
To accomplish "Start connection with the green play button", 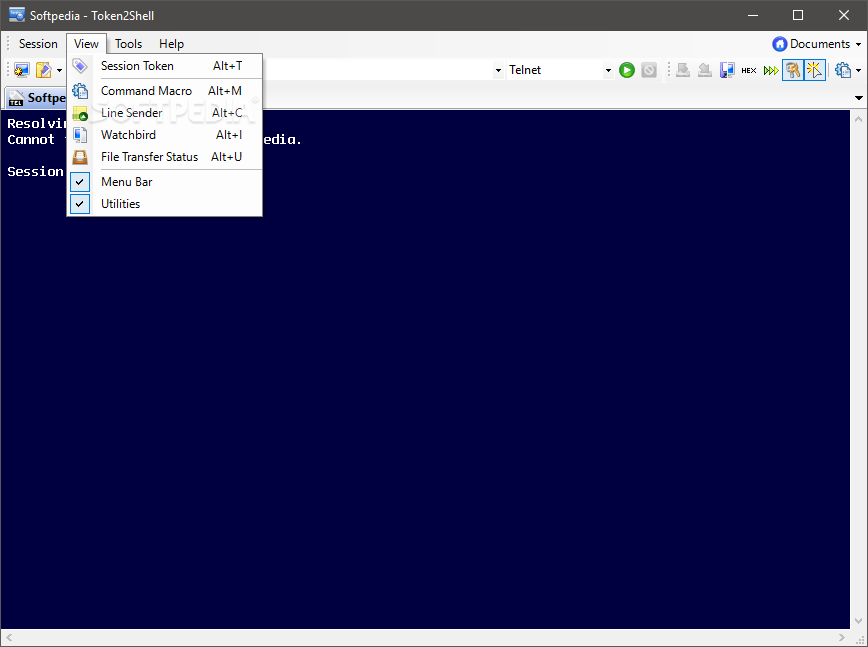I will 627,70.
